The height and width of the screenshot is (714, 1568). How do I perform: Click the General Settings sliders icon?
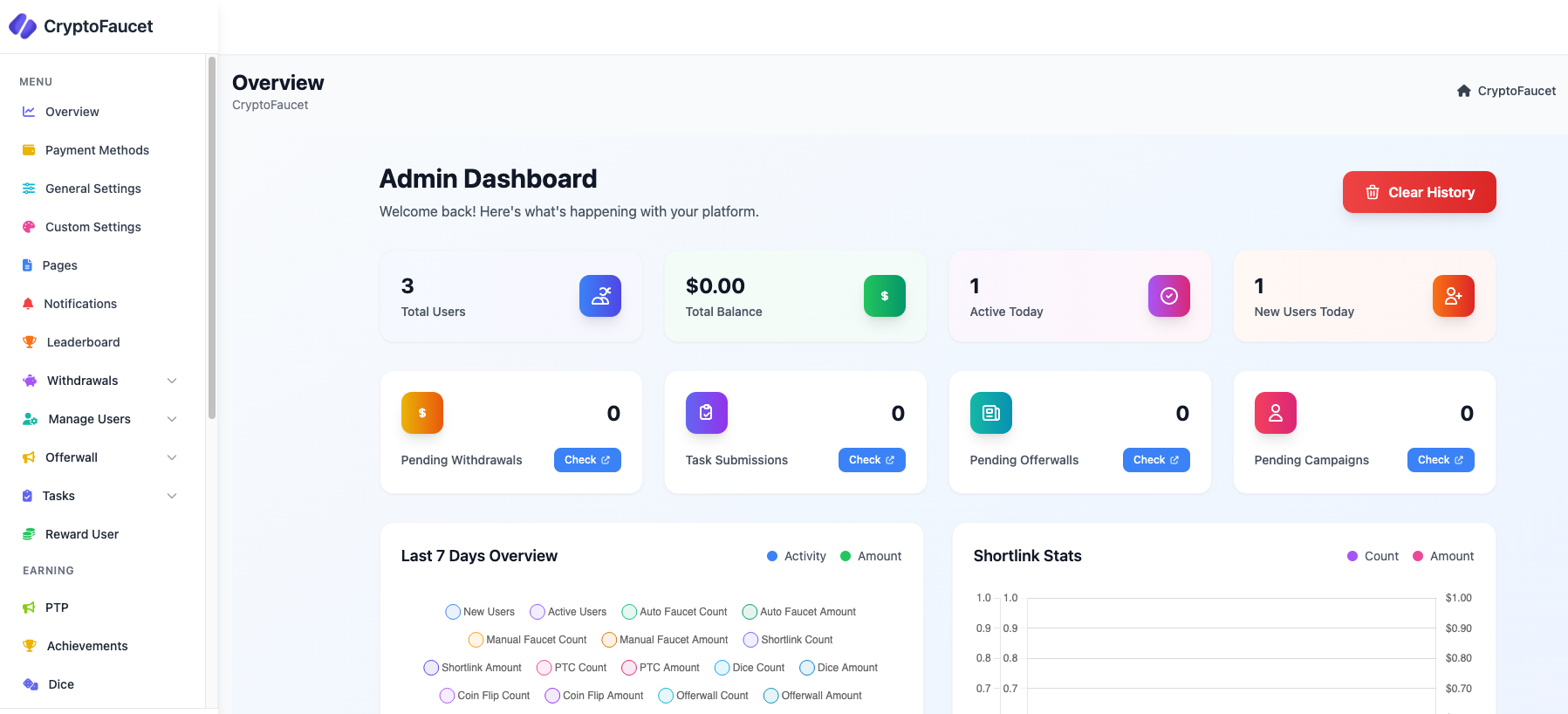click(x=29, y=189)
